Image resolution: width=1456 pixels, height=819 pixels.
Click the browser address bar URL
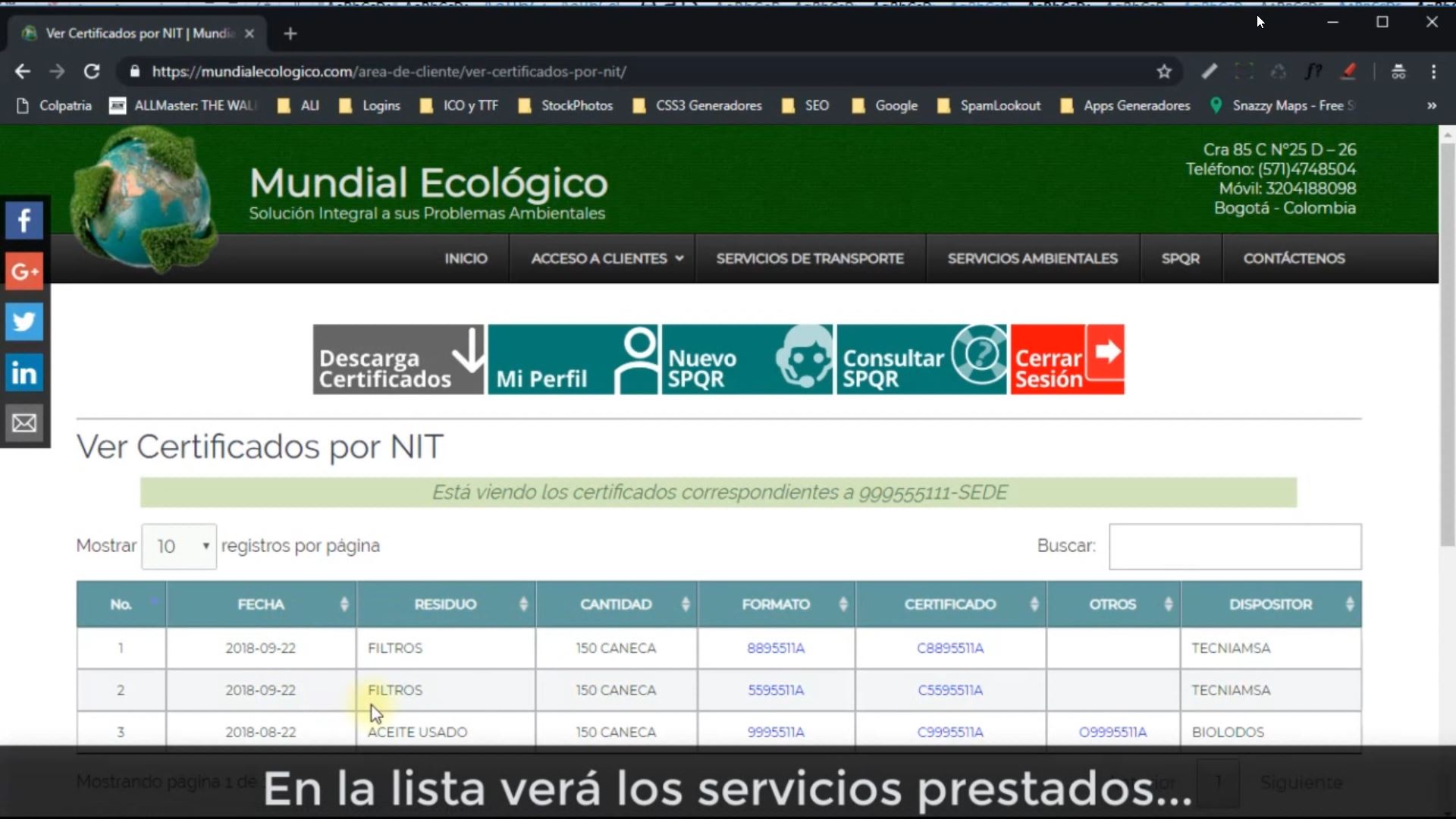pos(389,71)
